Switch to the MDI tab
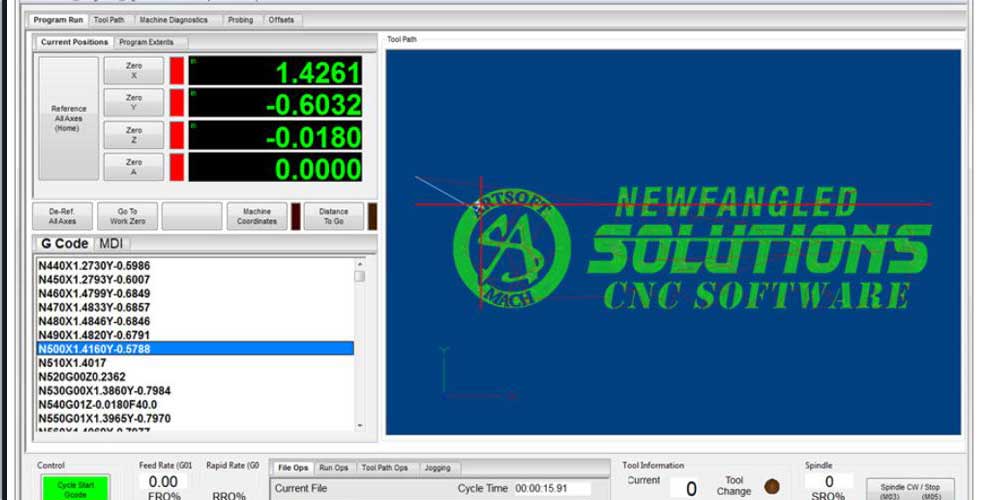The width and height of the screenshot is (1000, 500). [112, 244]
